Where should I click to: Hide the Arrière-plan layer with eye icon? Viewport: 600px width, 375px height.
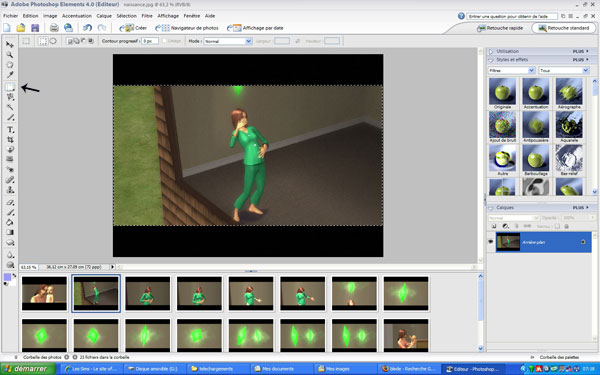click(x=491, y=242)
